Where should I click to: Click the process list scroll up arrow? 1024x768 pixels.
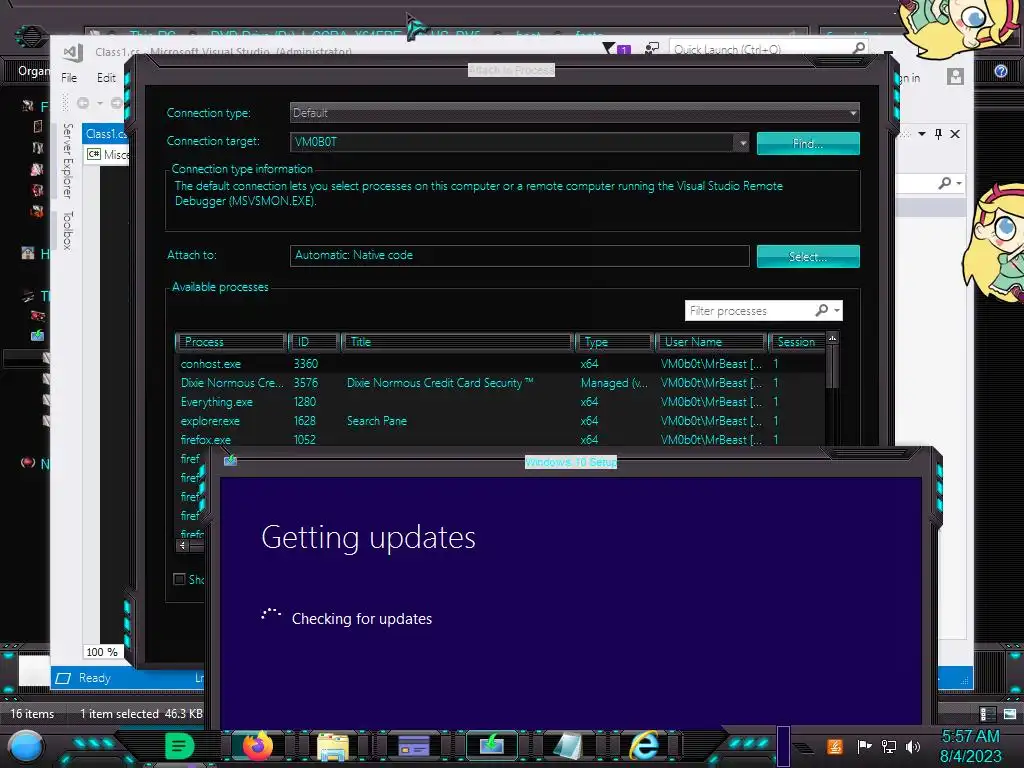tap(832, 338)
